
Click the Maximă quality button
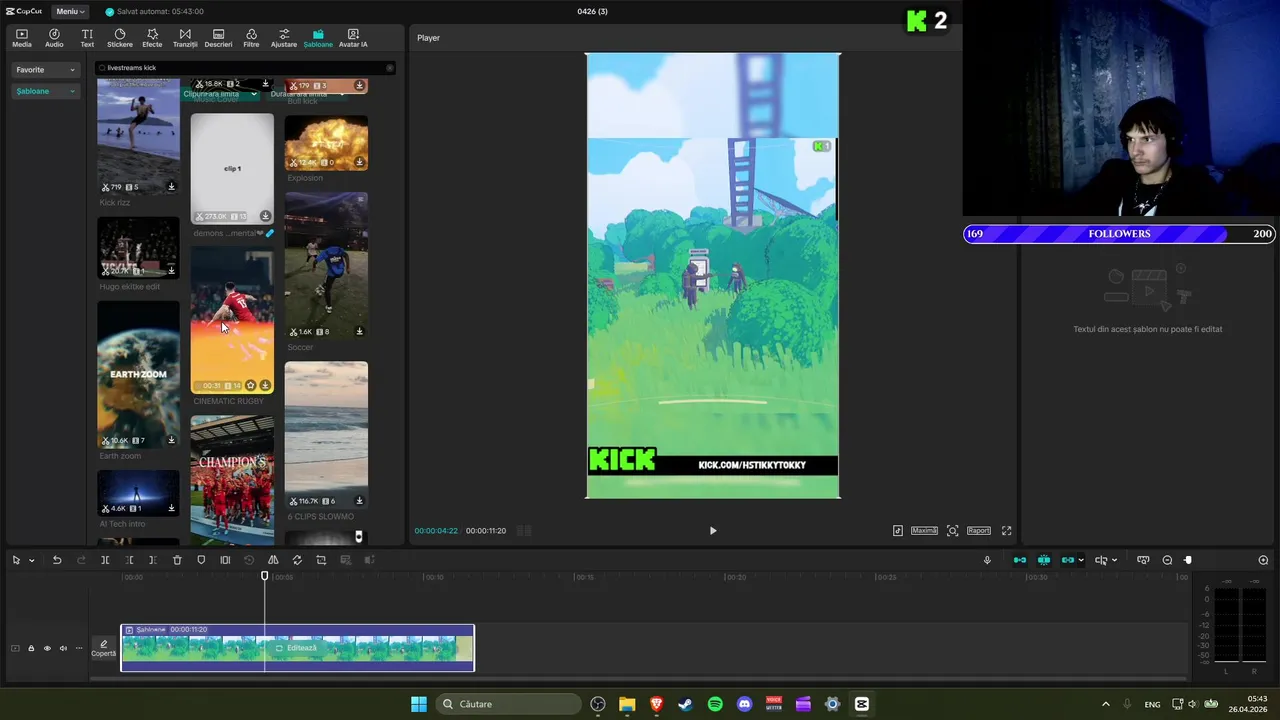(x=924, y=531)
